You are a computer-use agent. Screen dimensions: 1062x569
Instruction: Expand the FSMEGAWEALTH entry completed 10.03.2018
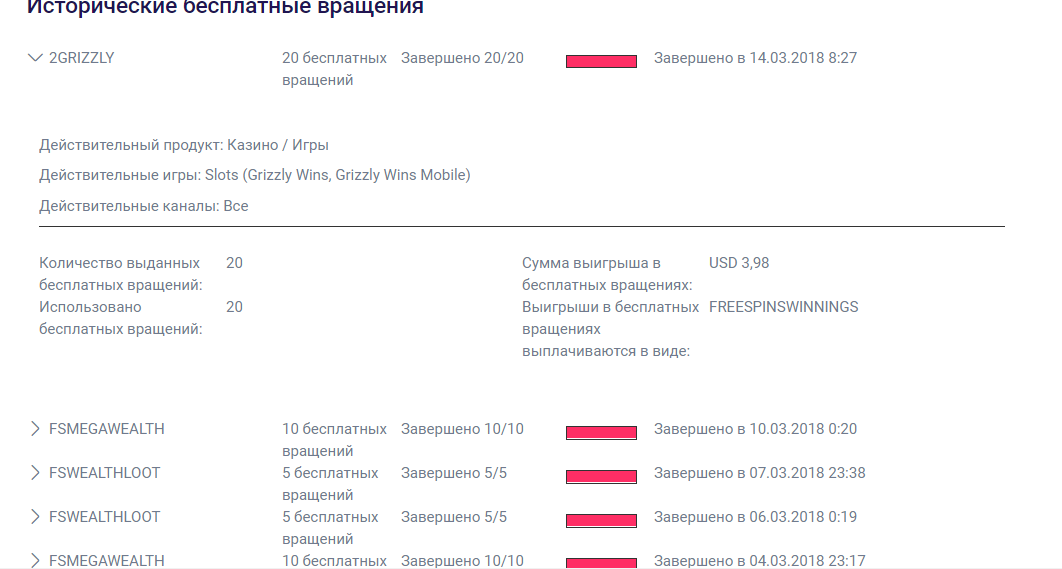[x=35, y=429]
